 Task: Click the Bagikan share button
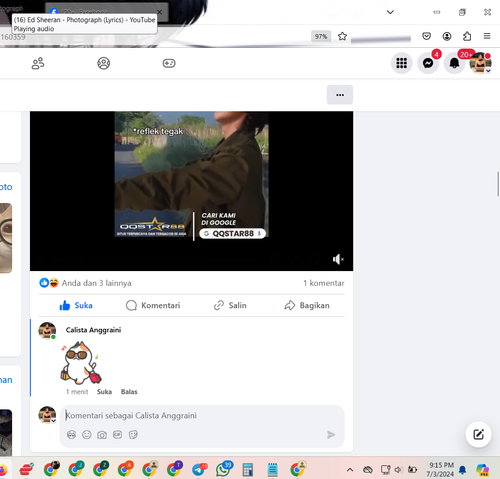307,305
